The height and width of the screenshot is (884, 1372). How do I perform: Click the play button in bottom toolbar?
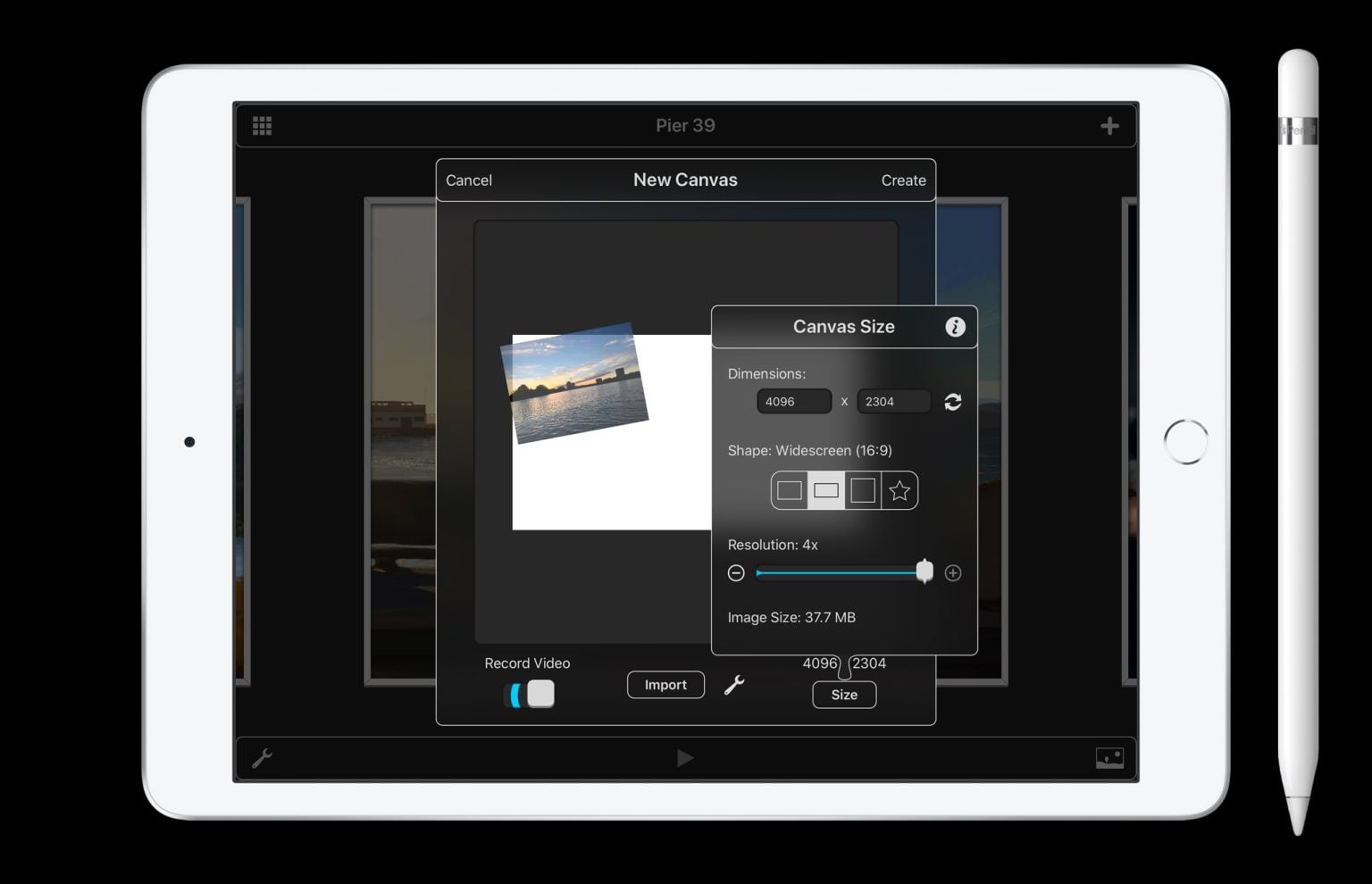pos(685,758)
